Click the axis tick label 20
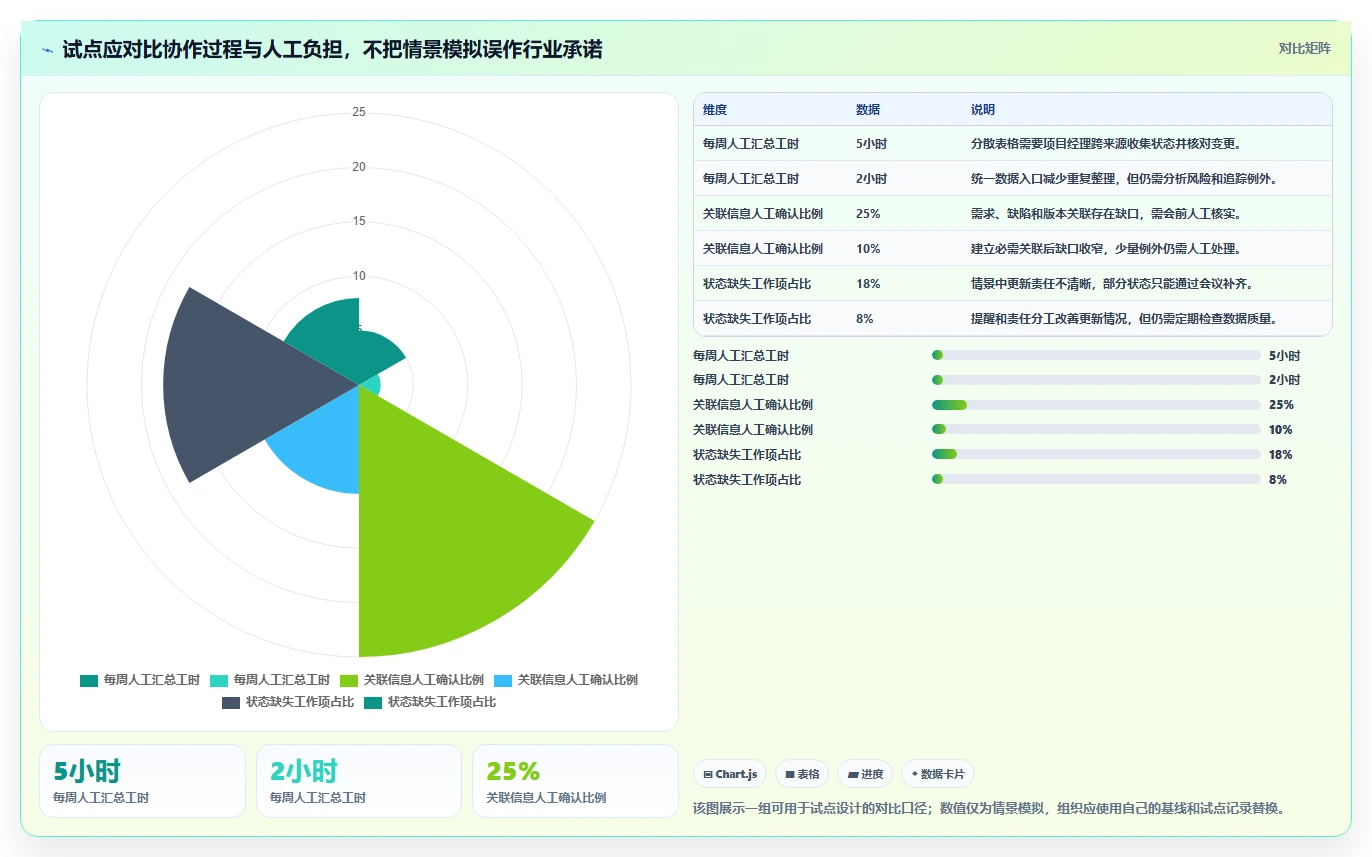1372x857 pixels. point(359,167)
